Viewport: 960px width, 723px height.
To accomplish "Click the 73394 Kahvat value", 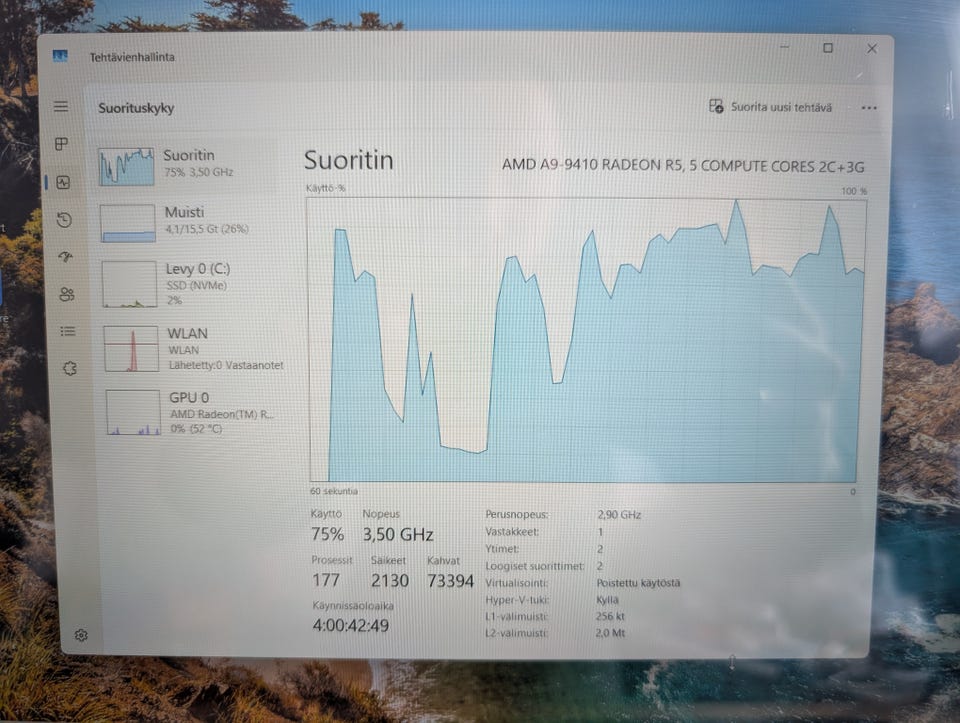I will [450, 581].
